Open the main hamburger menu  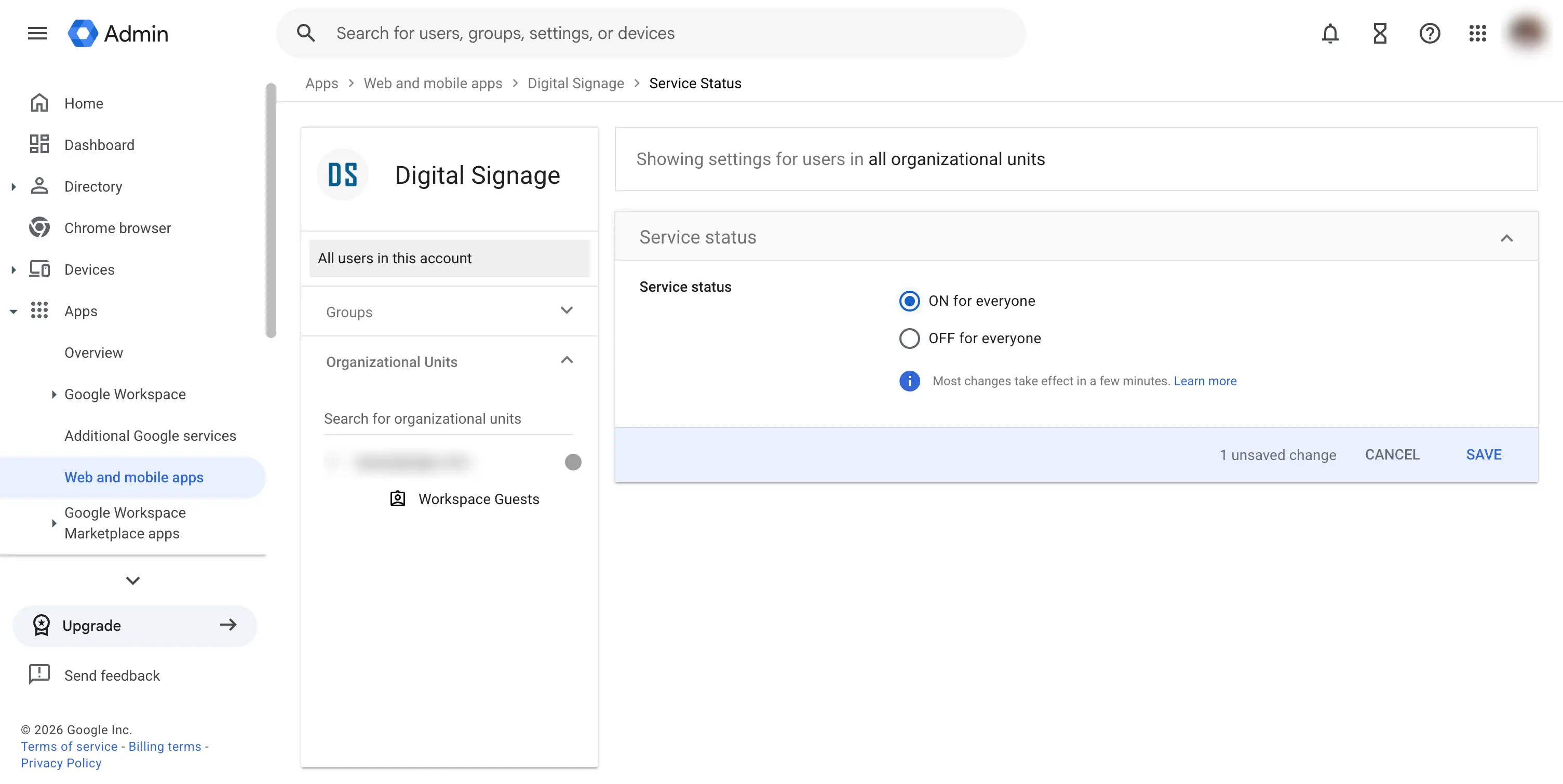[37, 33]
